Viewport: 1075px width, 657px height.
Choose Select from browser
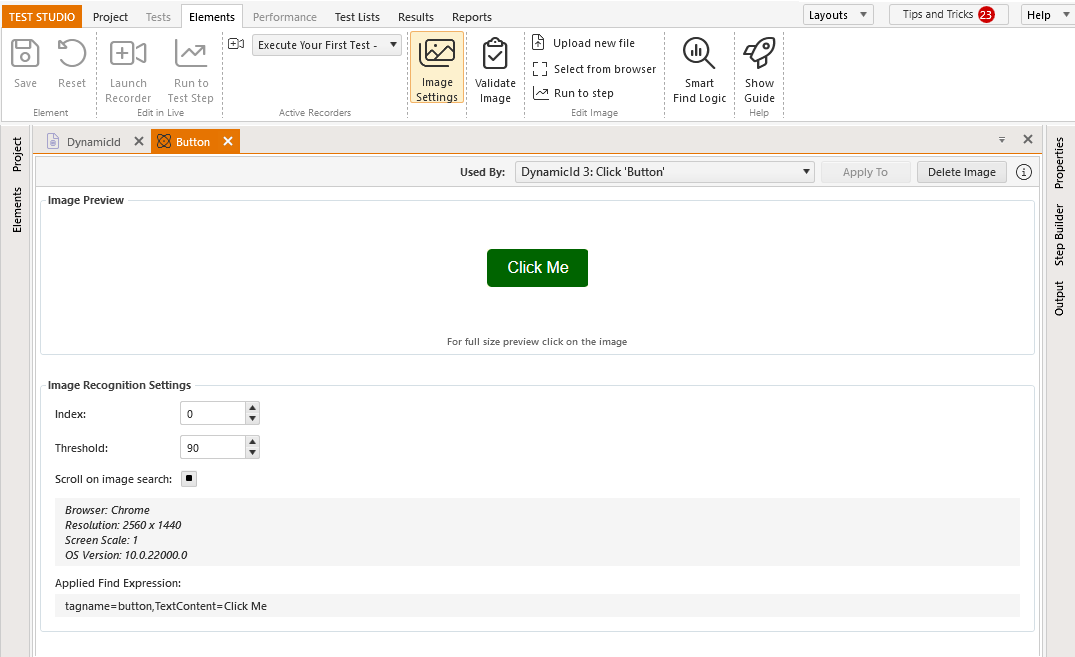[594, 69]
